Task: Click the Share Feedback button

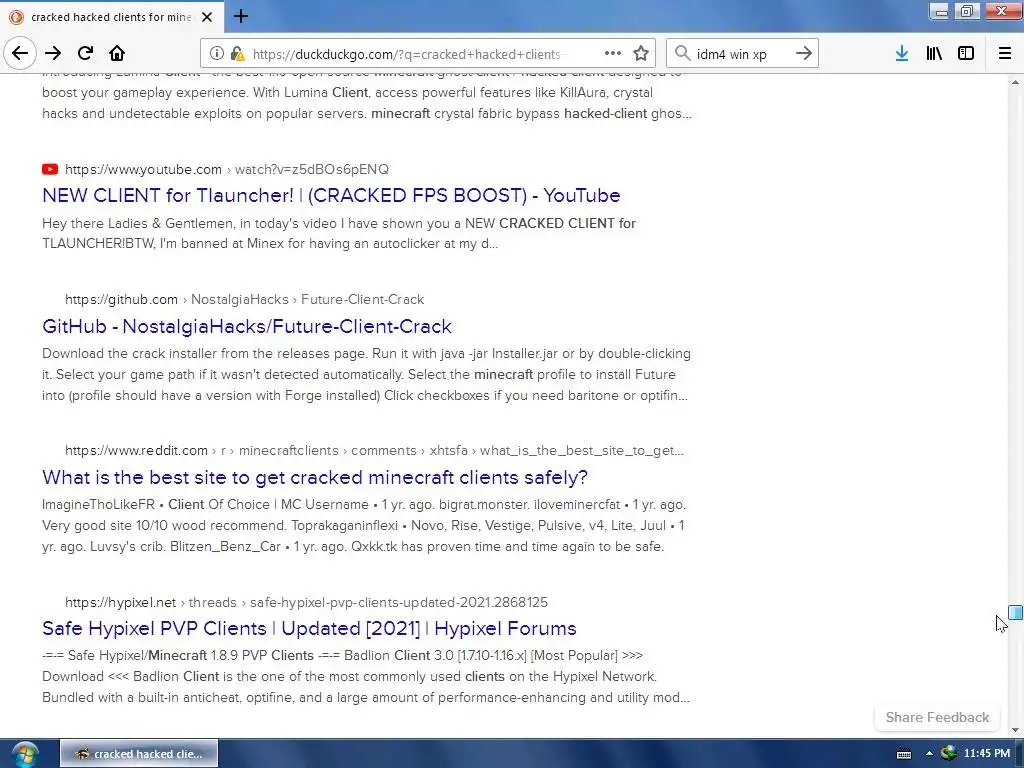Action: [x=937, y=717]
